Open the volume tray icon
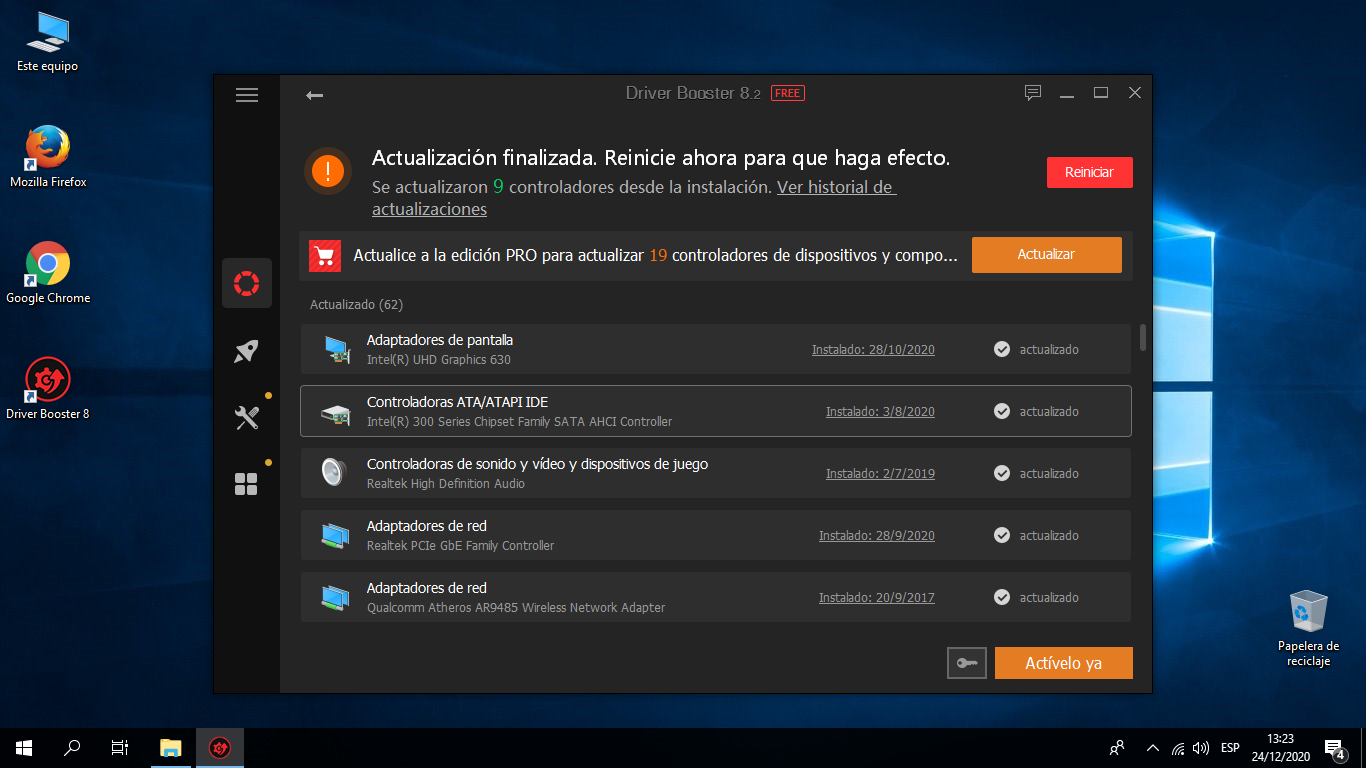This screenshot has height=768, width=1366. [x=1201, y=748]
